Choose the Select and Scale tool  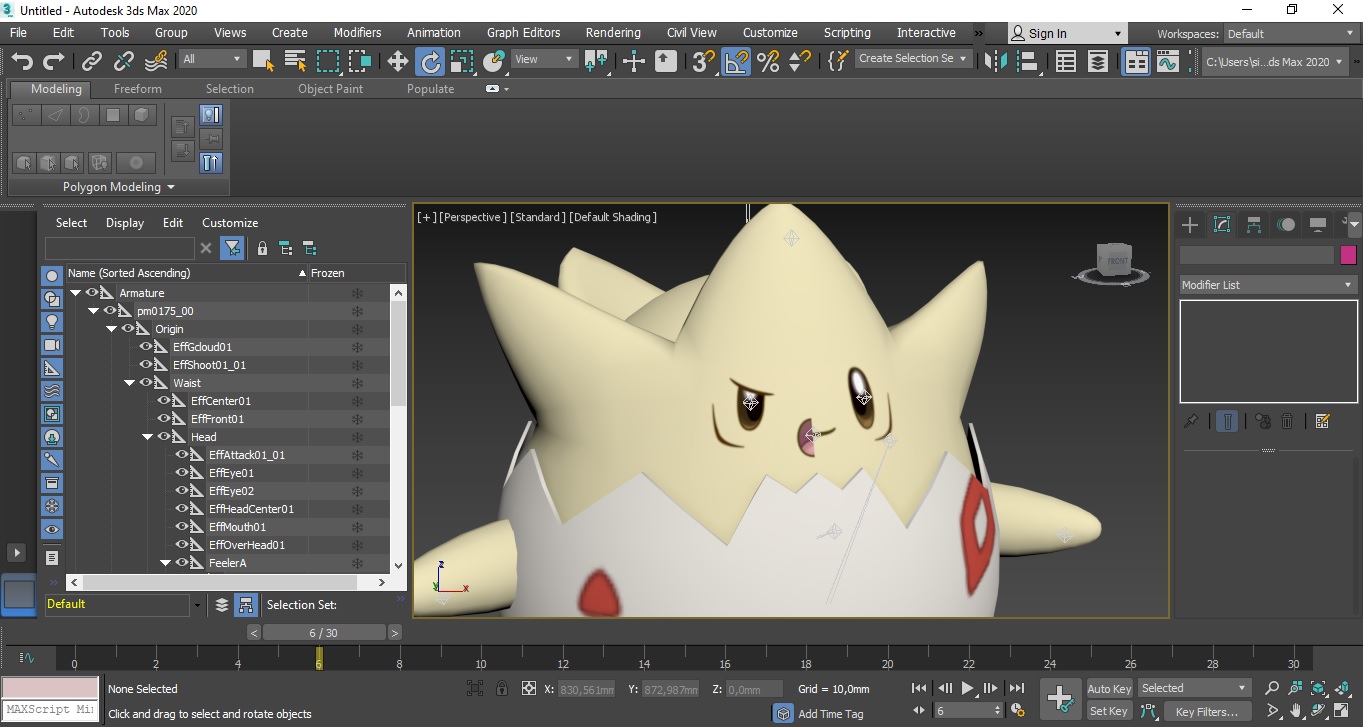[462, 62]
